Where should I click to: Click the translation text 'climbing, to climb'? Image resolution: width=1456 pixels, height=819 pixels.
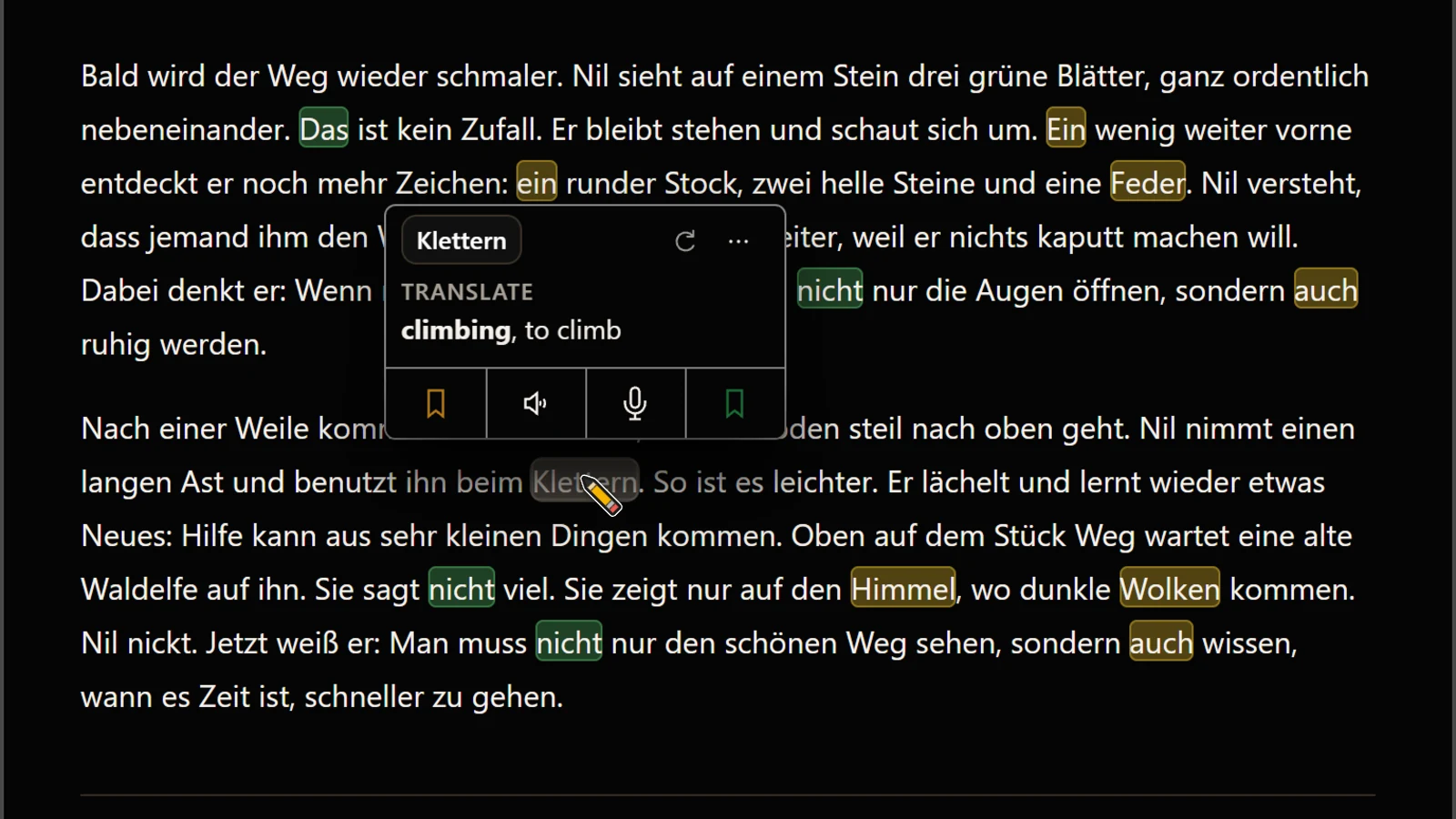point(511,330)
